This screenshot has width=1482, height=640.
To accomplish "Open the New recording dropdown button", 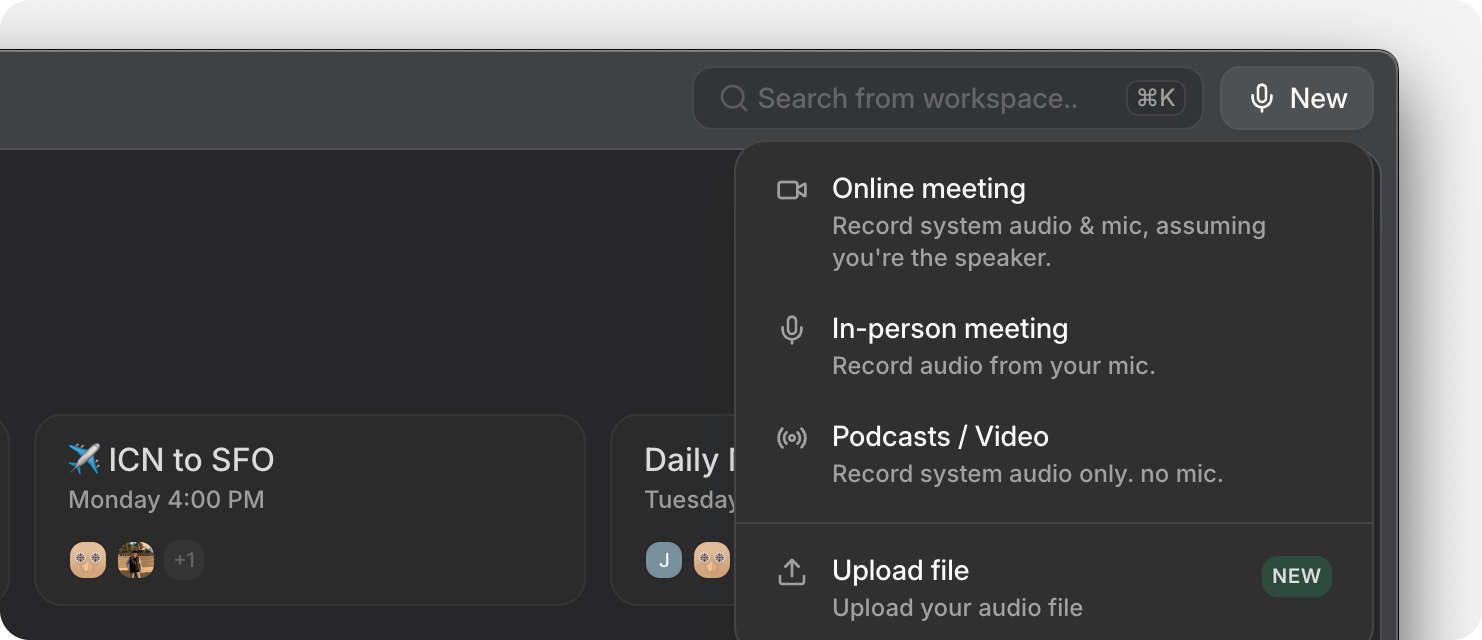I will 1296,98.
